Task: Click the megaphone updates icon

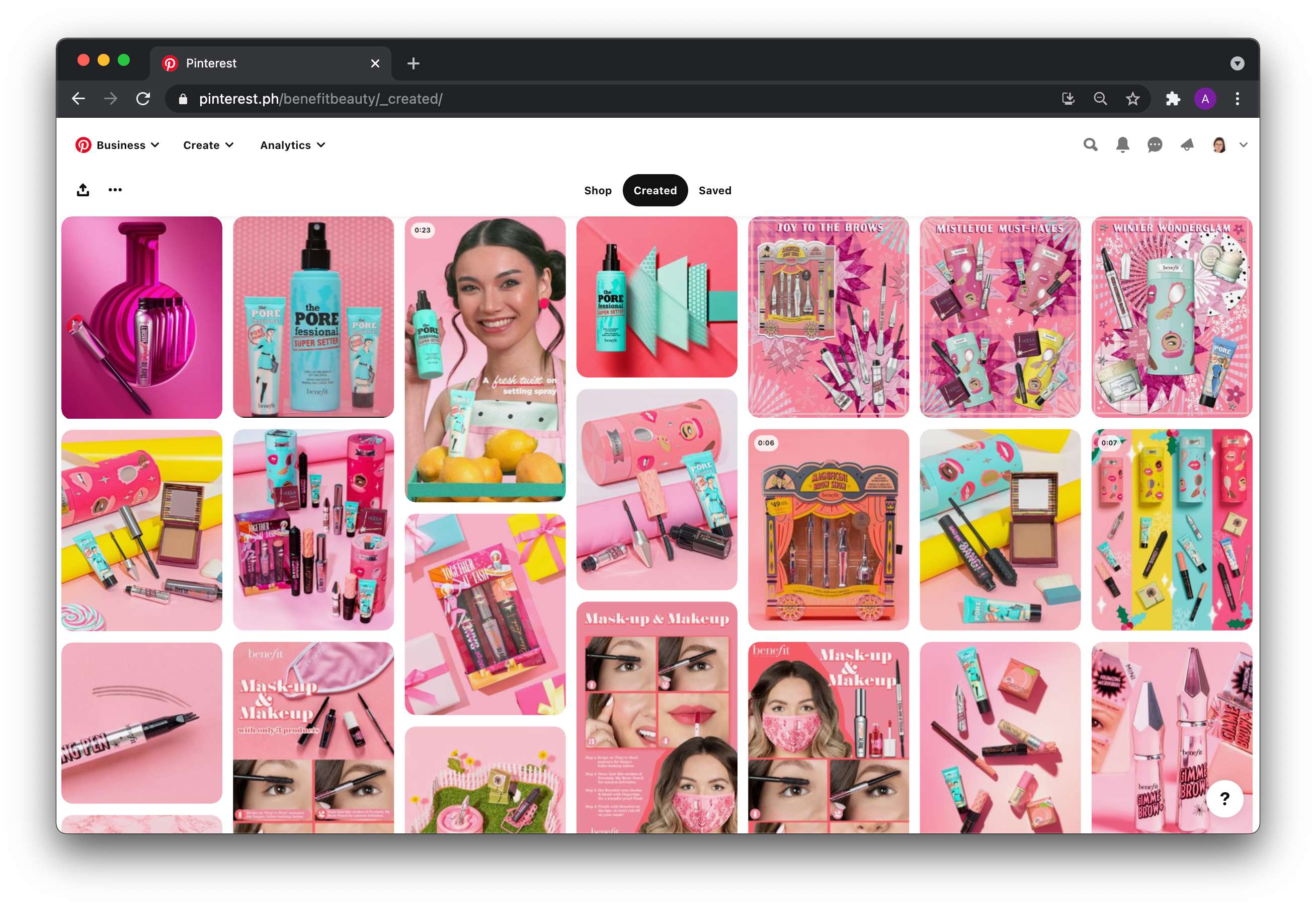Action: click(x=1187, y=145)
